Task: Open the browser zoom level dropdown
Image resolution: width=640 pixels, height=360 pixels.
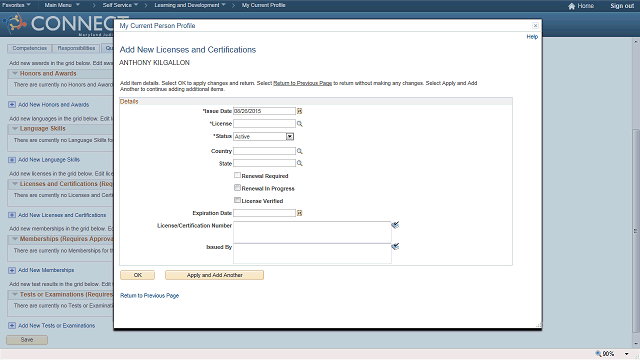Action: coord(626,354)
